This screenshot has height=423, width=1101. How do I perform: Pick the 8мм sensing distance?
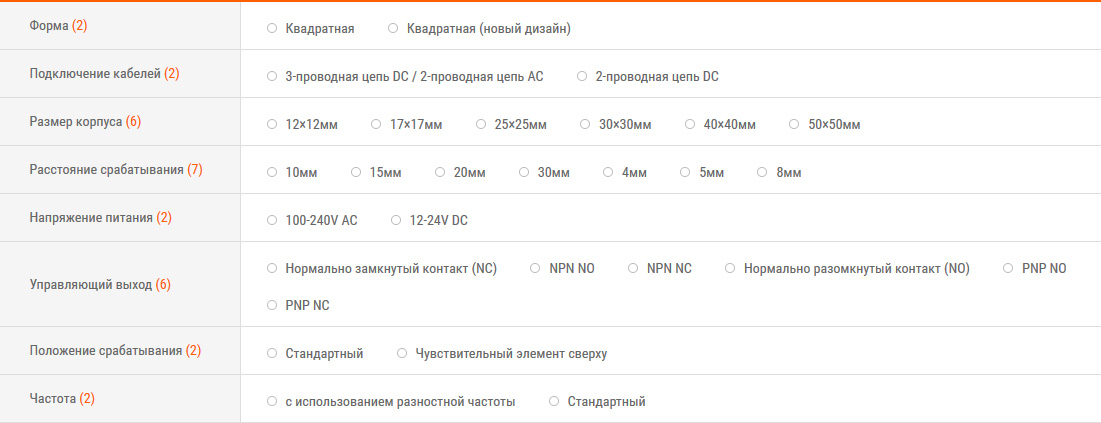(764, 173)
